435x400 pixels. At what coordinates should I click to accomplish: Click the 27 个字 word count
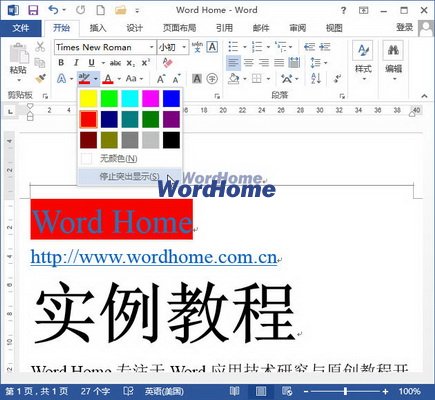click(95, 391)
